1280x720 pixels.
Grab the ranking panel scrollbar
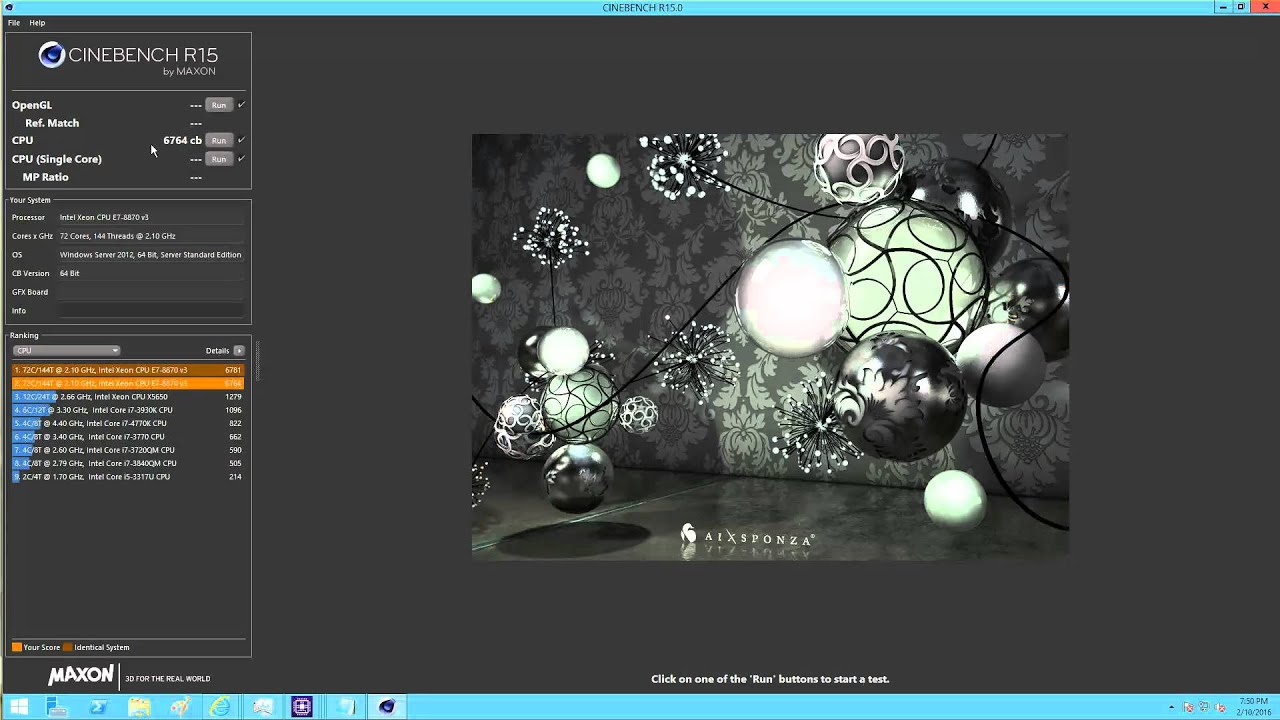click(257, 361)
